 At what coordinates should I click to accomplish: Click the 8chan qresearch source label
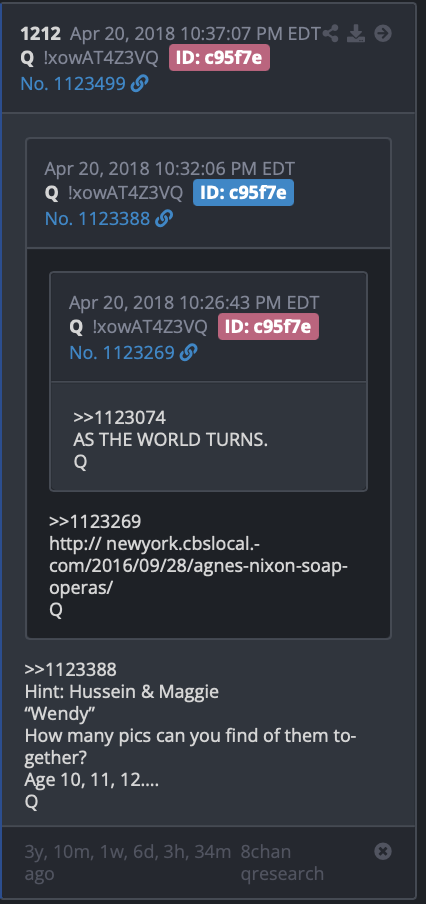pos(282,862)
